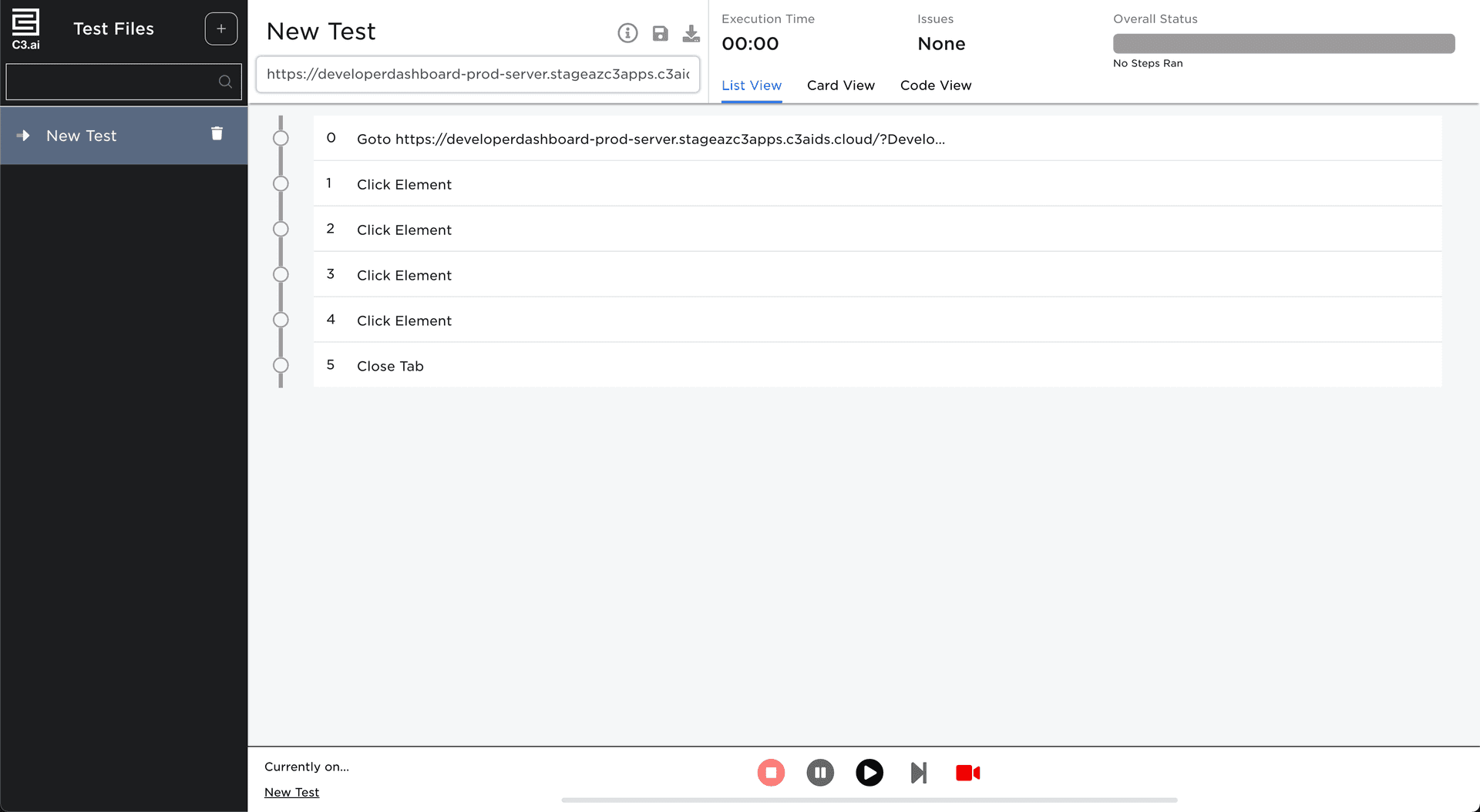Open Code View

936,86
